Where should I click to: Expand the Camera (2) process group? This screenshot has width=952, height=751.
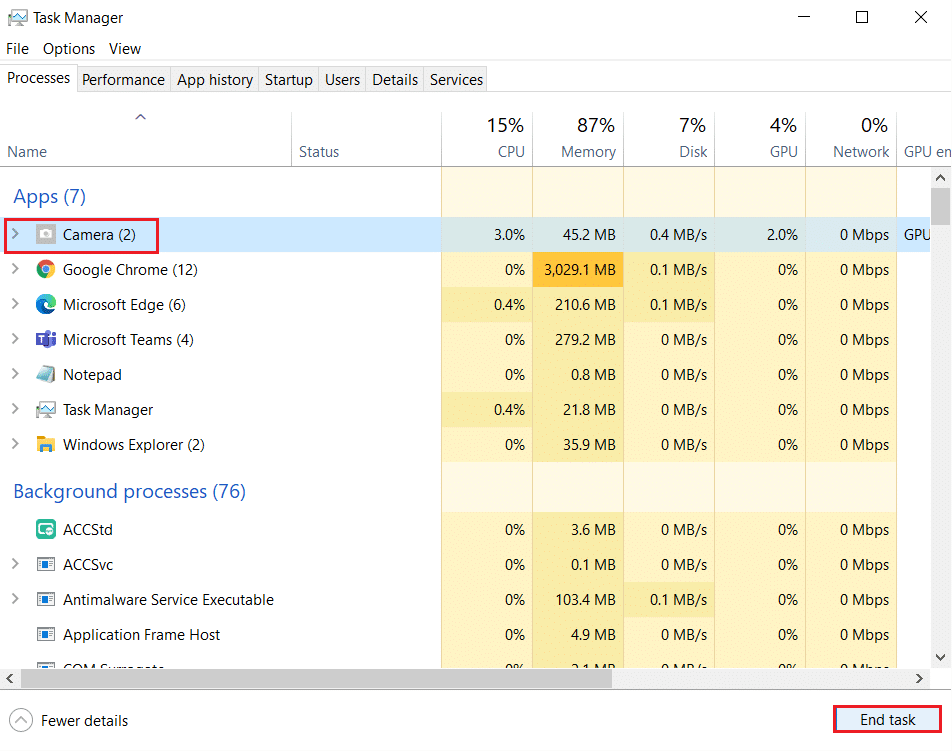pyautogui.click(x=15, y=234)
